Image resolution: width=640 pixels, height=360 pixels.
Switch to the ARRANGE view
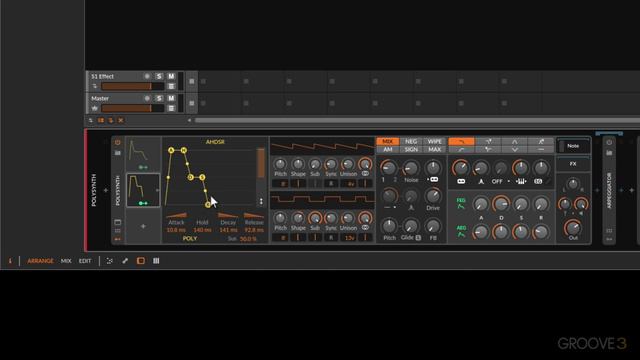click(x=40, y=261)
